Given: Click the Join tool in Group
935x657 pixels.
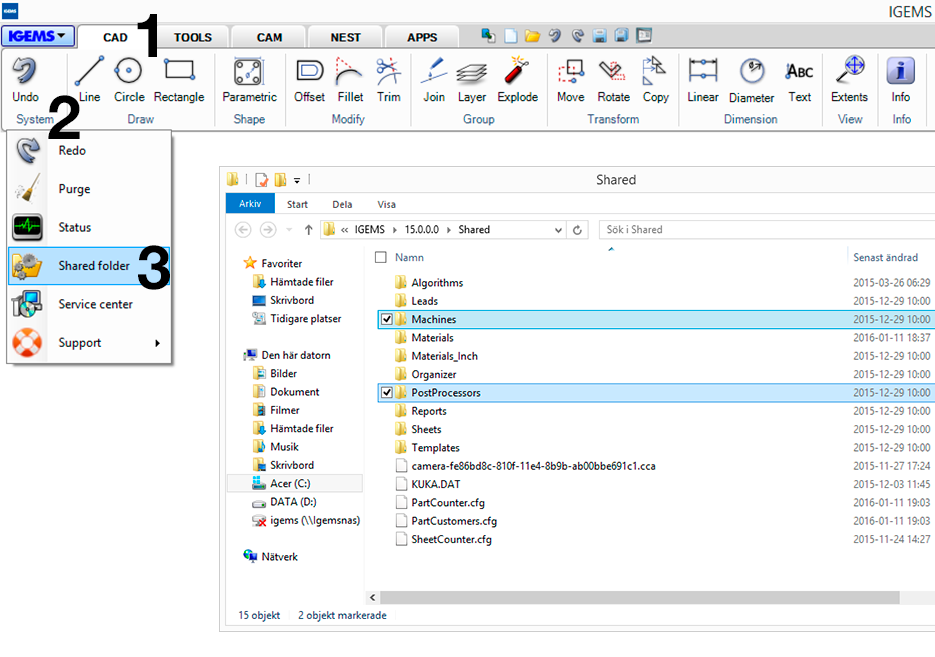Looking at the screenshot, I should click(x=434, y=80).
